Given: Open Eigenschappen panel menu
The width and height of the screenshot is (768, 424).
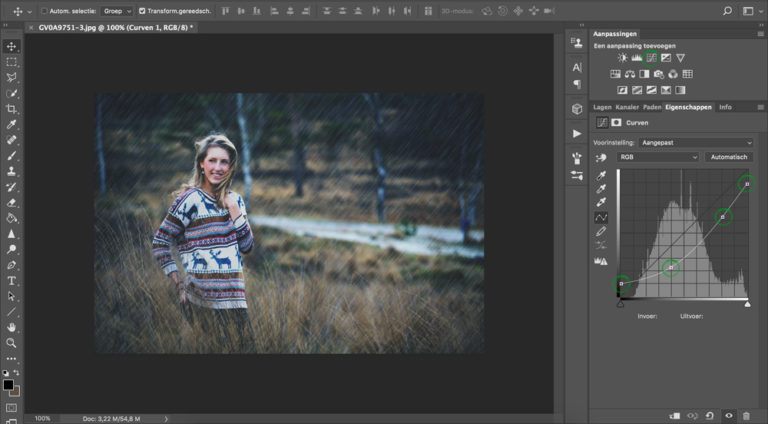Looking at the screenshot, I should pos(760,107).
